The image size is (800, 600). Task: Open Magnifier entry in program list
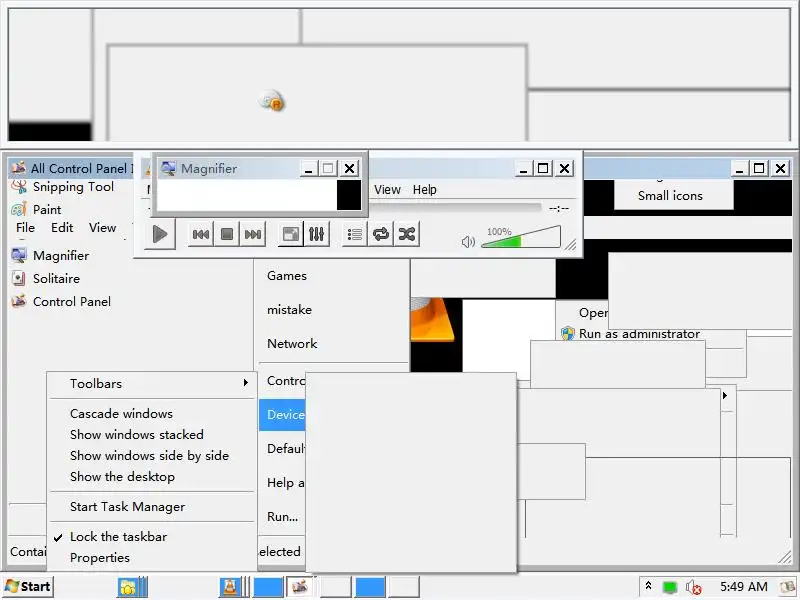pos(50,255)
